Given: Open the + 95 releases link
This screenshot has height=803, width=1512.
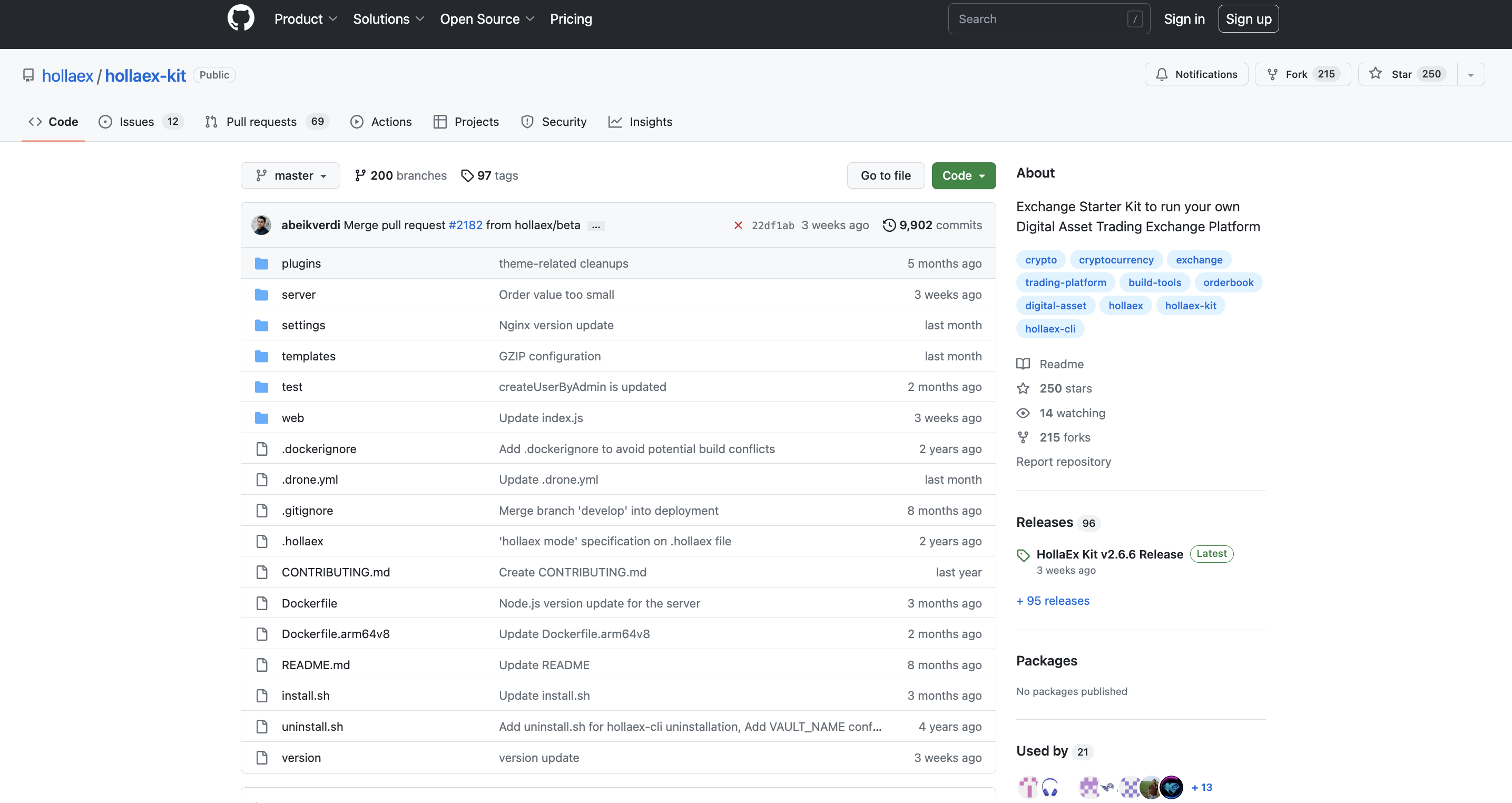Looking at the screenshot, I should 1053,601.
